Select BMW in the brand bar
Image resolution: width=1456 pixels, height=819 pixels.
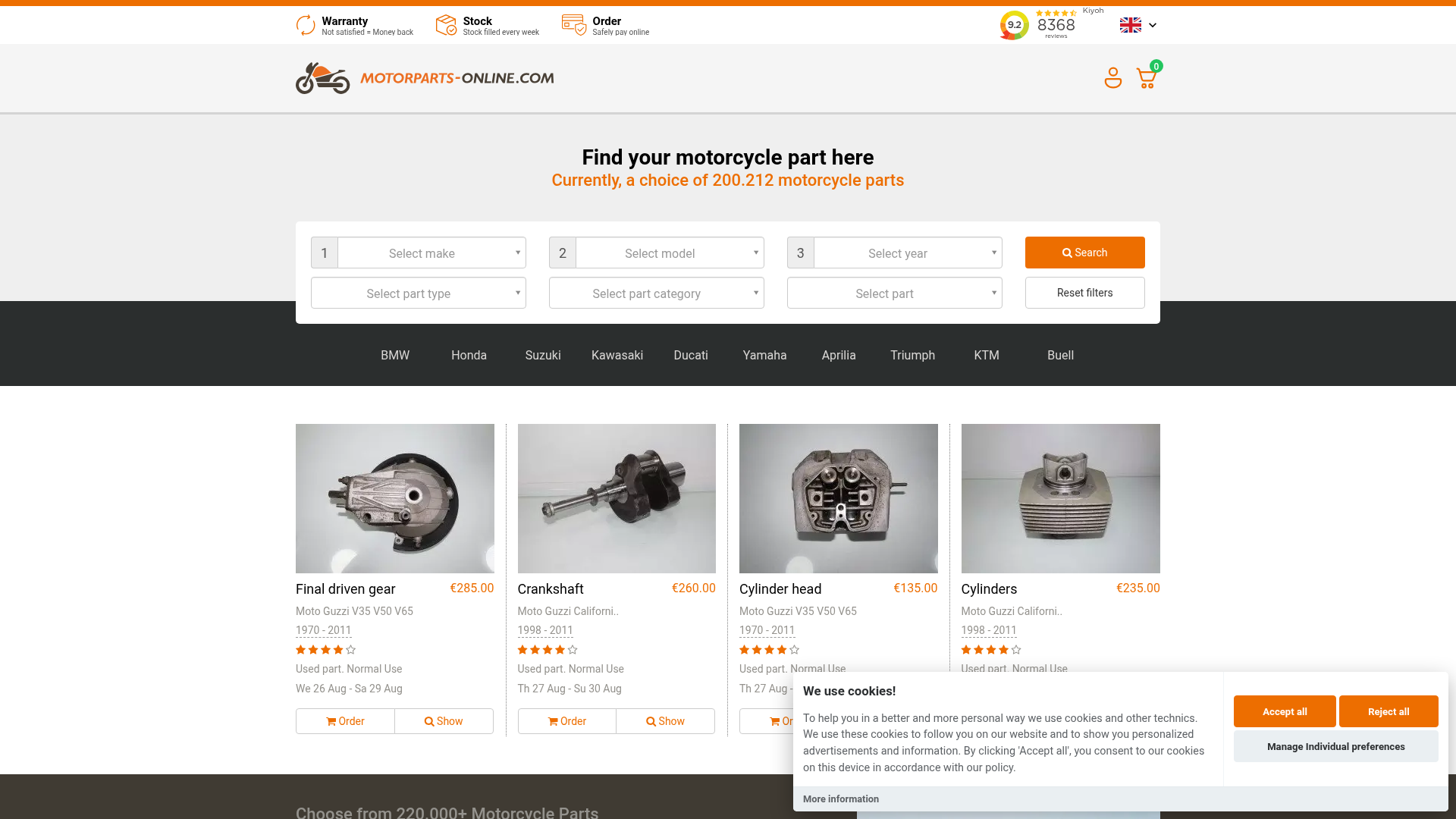pyautogui.click(x=395, y=355)
